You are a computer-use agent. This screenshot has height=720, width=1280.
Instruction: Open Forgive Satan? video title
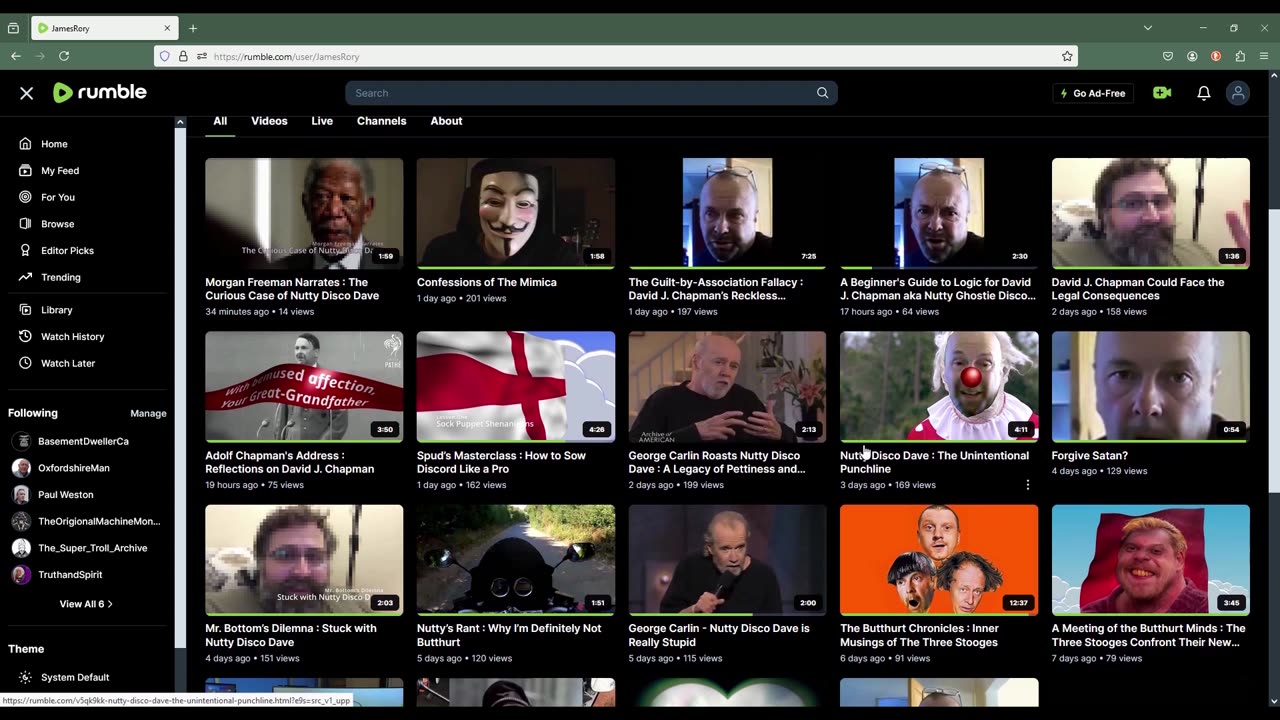(x=1090, y=456)
